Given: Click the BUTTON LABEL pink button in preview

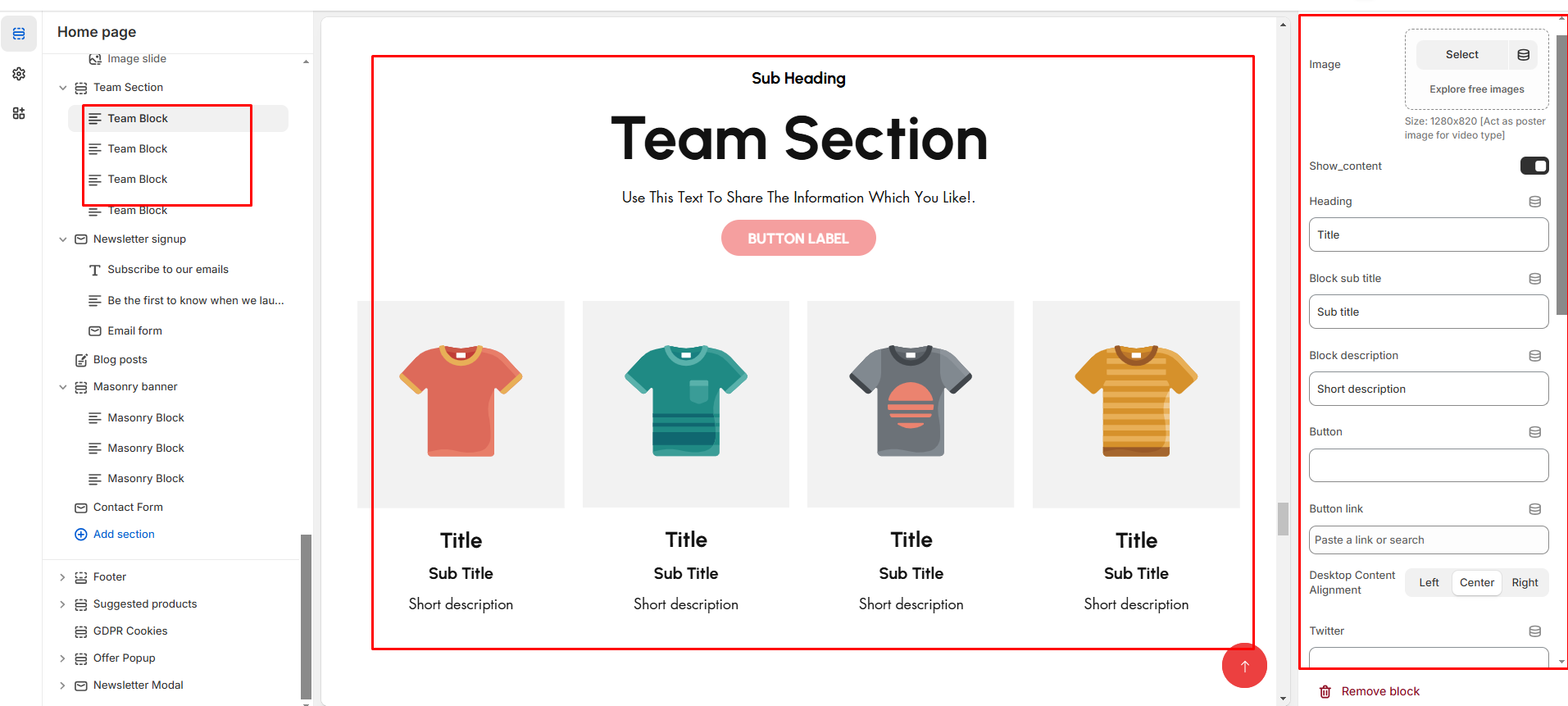Looking at the screenshot, I should (x=798, y=239).
